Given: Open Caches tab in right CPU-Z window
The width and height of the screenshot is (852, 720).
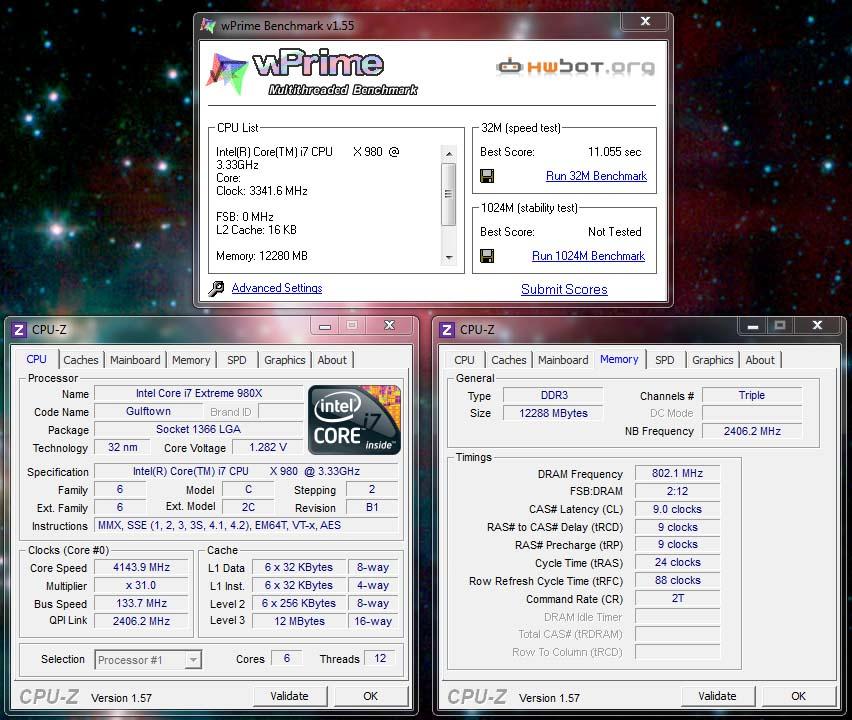Looking at the screenshot, I should [x=509, y=360].
